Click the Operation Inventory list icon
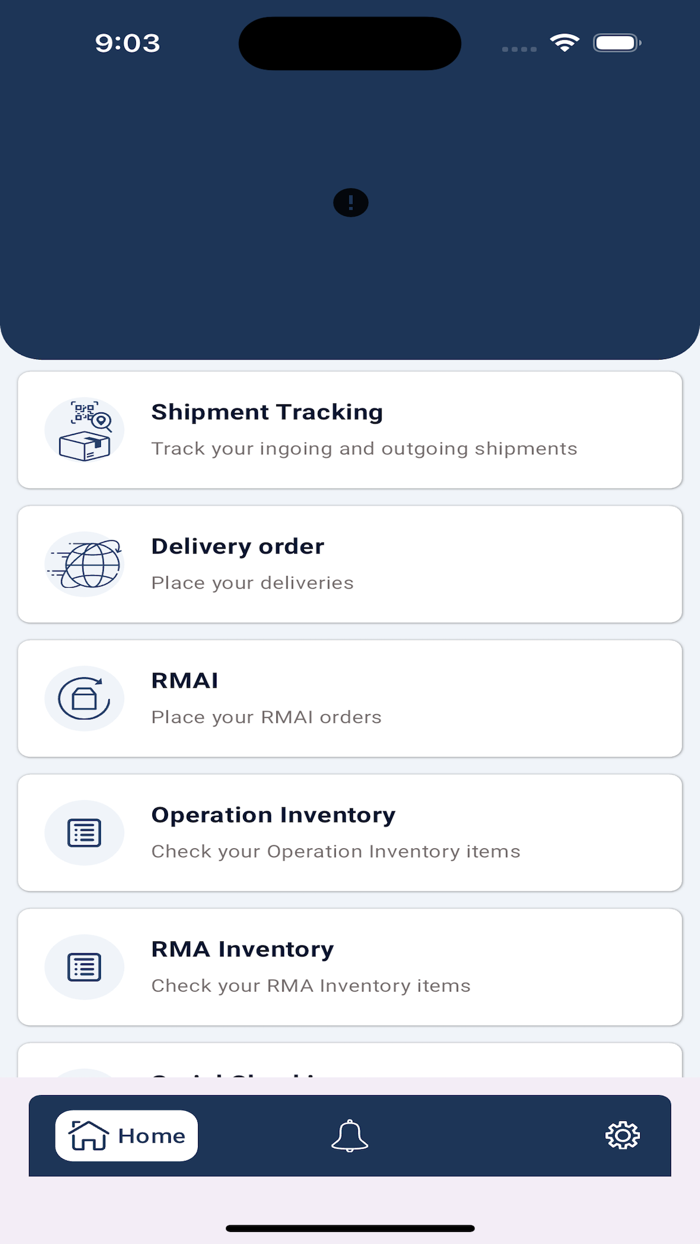 tap(84, 832)
